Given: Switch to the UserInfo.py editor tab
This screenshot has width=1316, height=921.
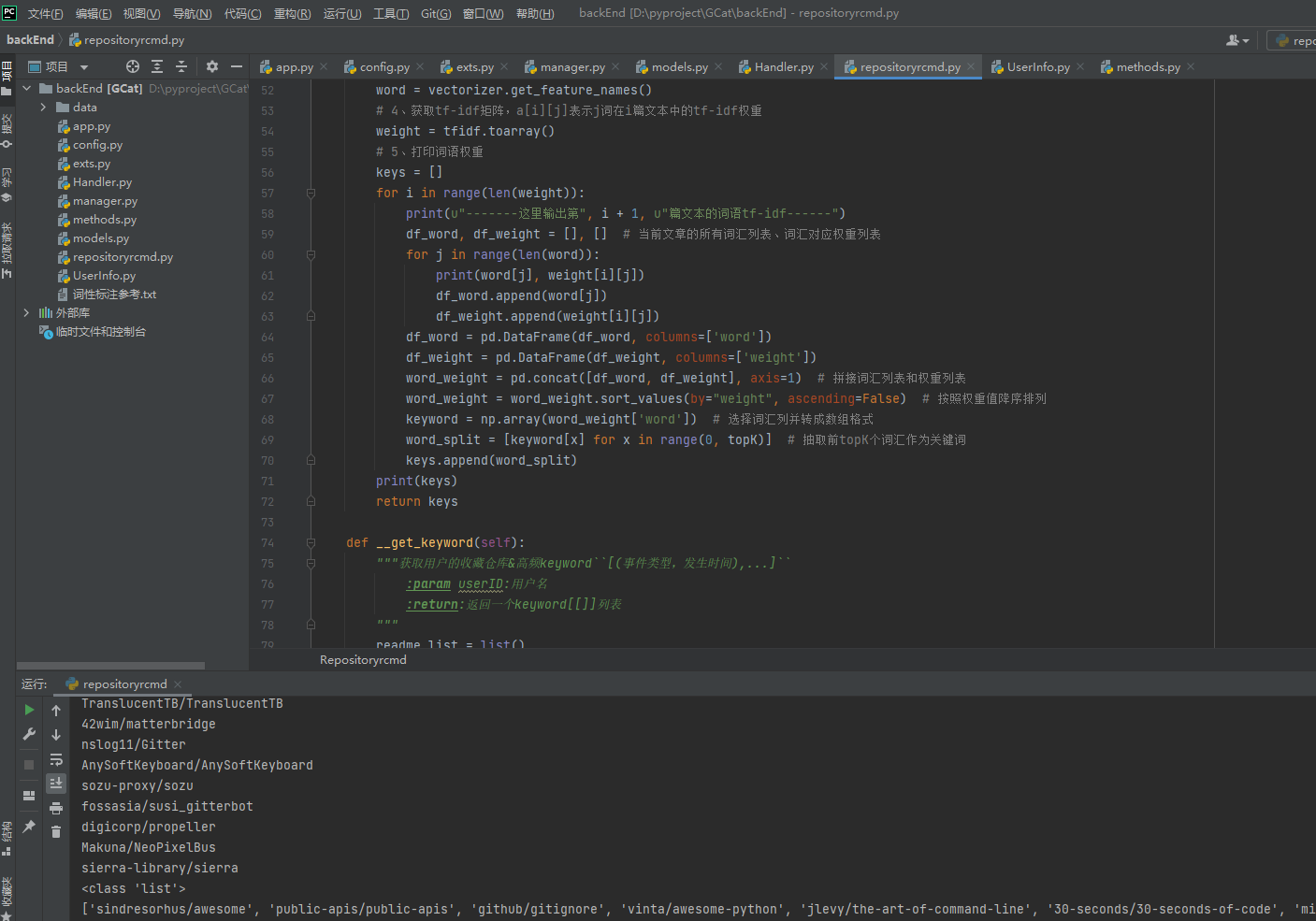Looking at the screenshot, I should (1038, 66).
